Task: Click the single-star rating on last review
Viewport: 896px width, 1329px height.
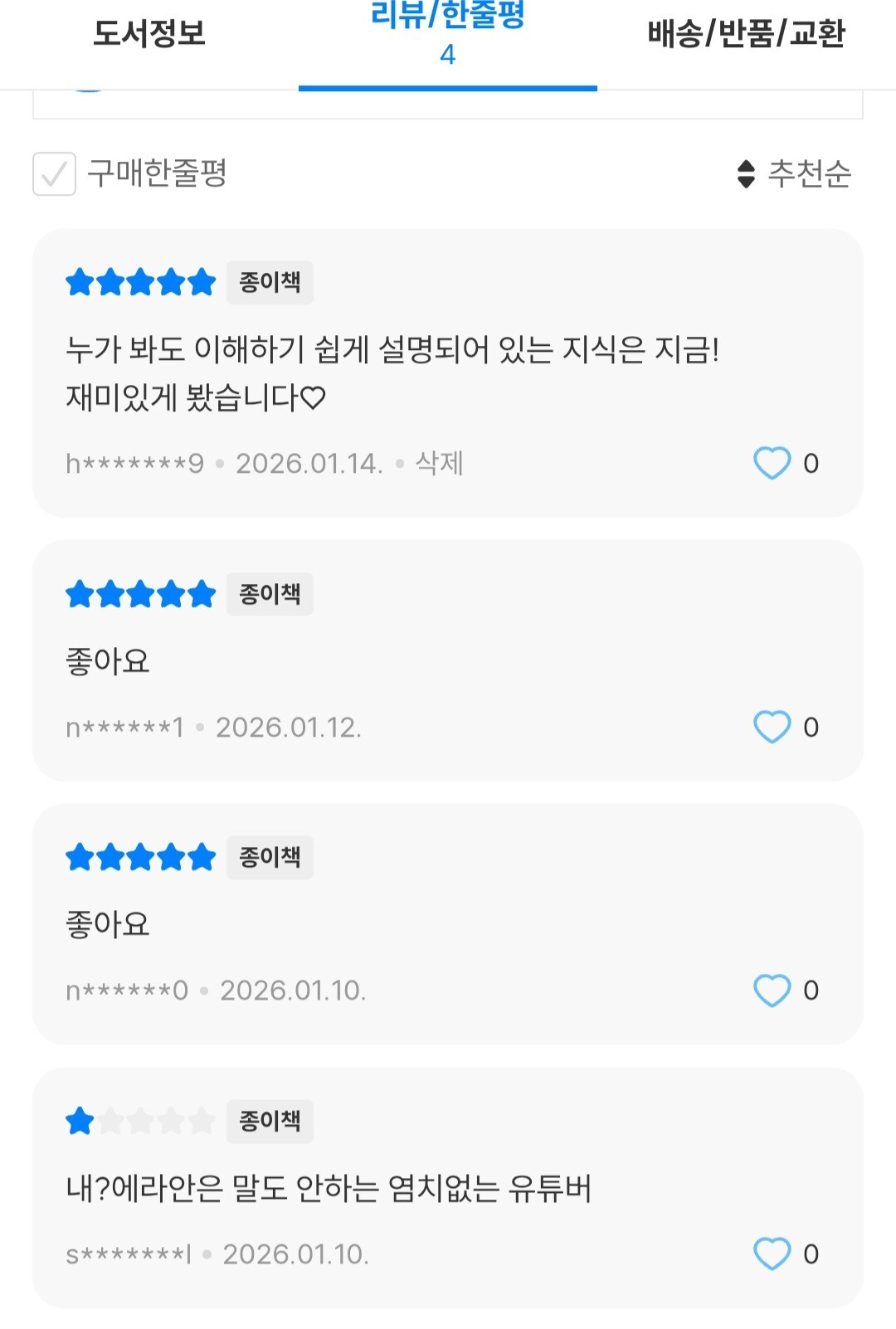Action: pyautogui.click(x=140, y=1122)
